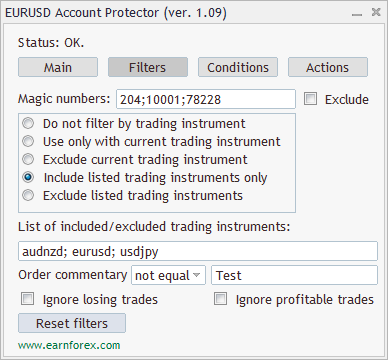Close the Account Protector panel
Viewport: 388px width, 360px height.
(376, 12)
